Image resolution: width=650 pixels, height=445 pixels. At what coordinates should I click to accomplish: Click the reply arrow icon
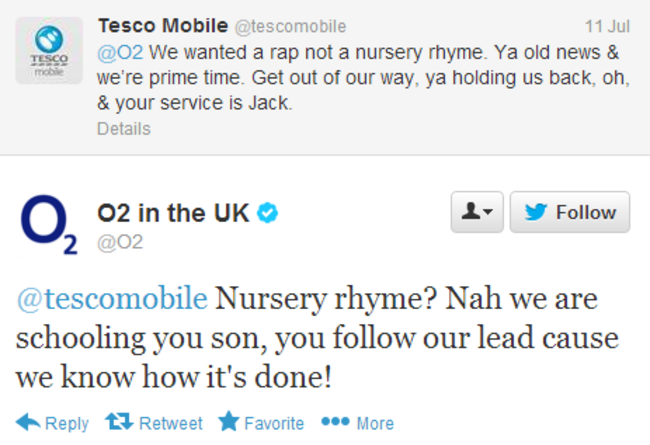tap(28, 422)
